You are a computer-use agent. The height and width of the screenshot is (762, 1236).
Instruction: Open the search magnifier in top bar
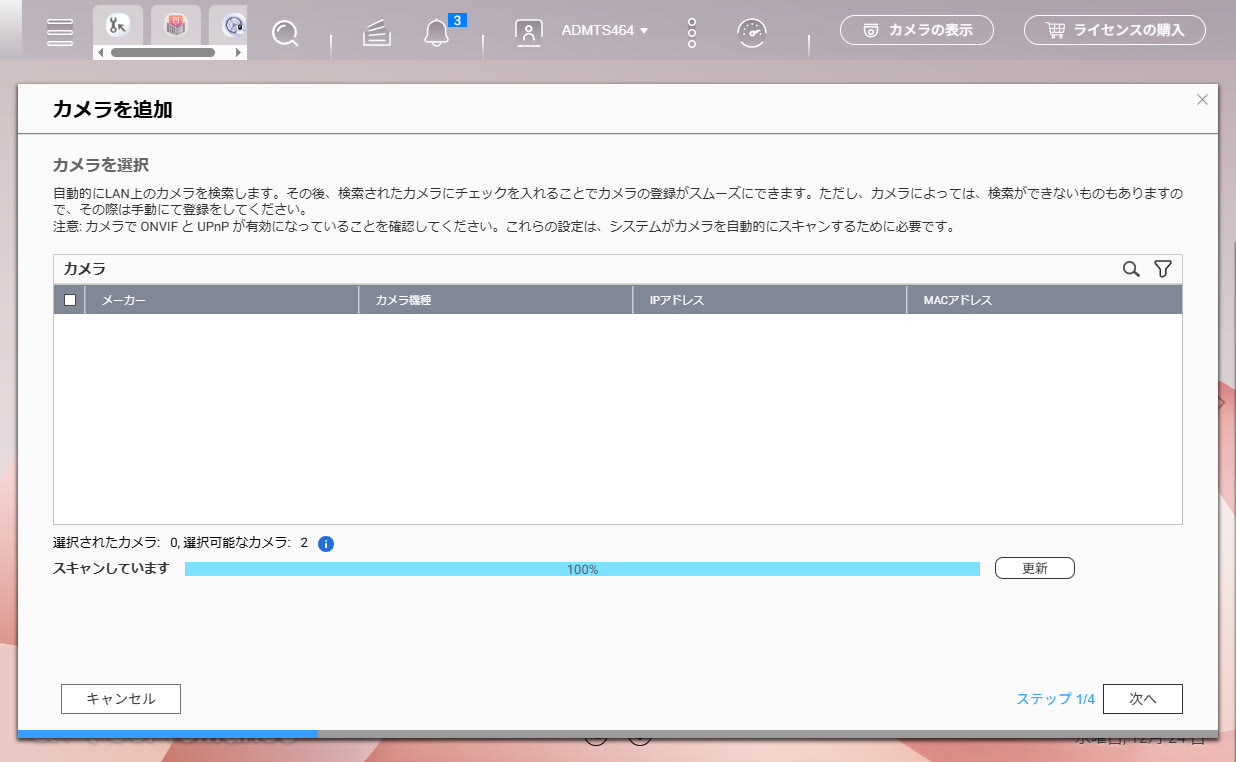[x=285, y=33]
